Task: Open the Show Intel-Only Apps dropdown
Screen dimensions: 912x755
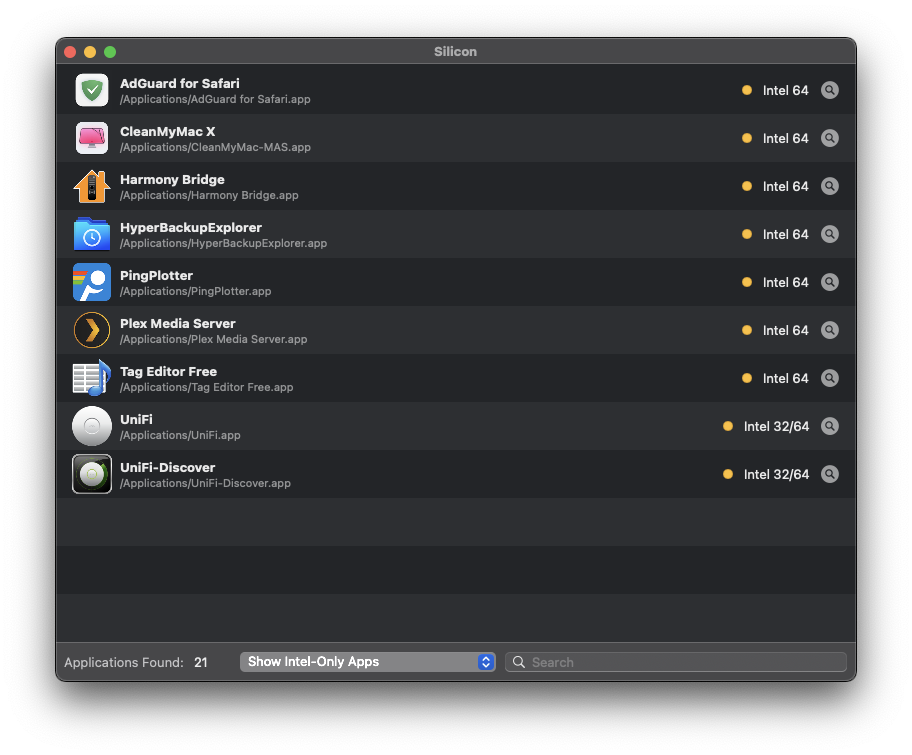Action: [x=368, y=662]
